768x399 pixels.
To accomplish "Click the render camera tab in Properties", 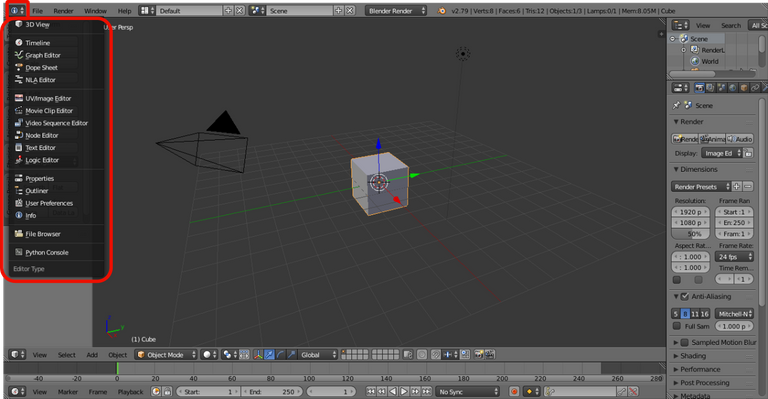I will coord(699,88).
